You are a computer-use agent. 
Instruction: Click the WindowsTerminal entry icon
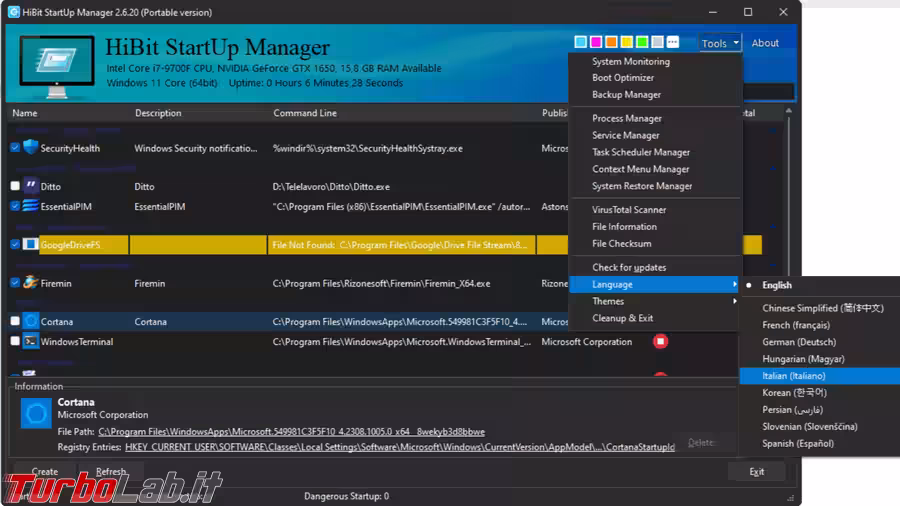pos(30,341)
